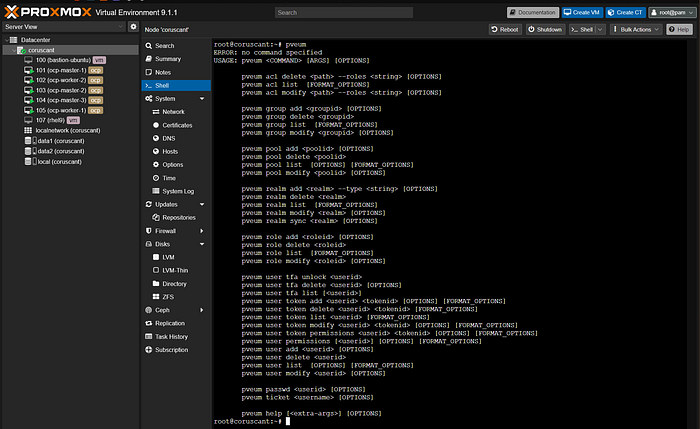Open the DNS globe icon entry
This screenshot has height=429, width=700.
[156, 138]
